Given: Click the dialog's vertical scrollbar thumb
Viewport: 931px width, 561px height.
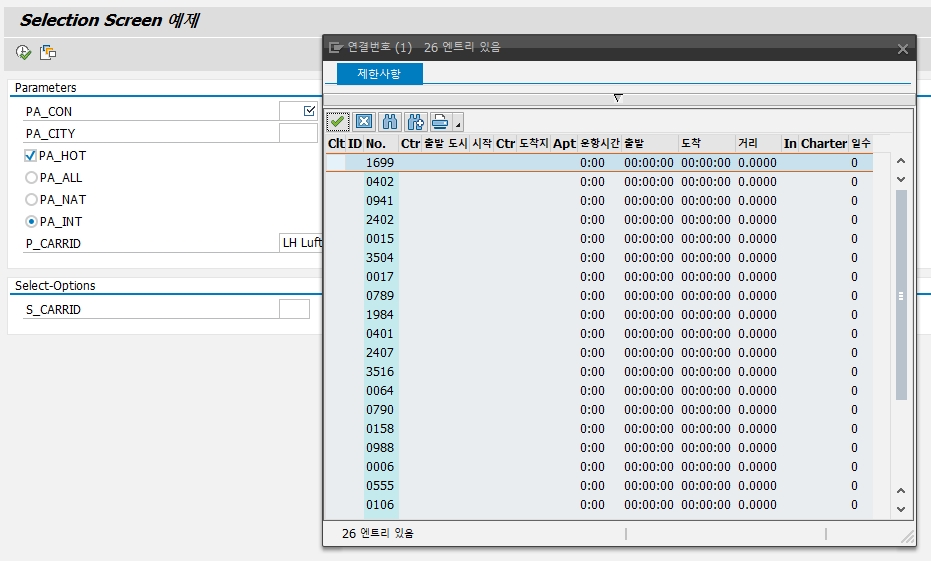Looking at the screenshot, I should pyautogui.click(x=901, y=295).
